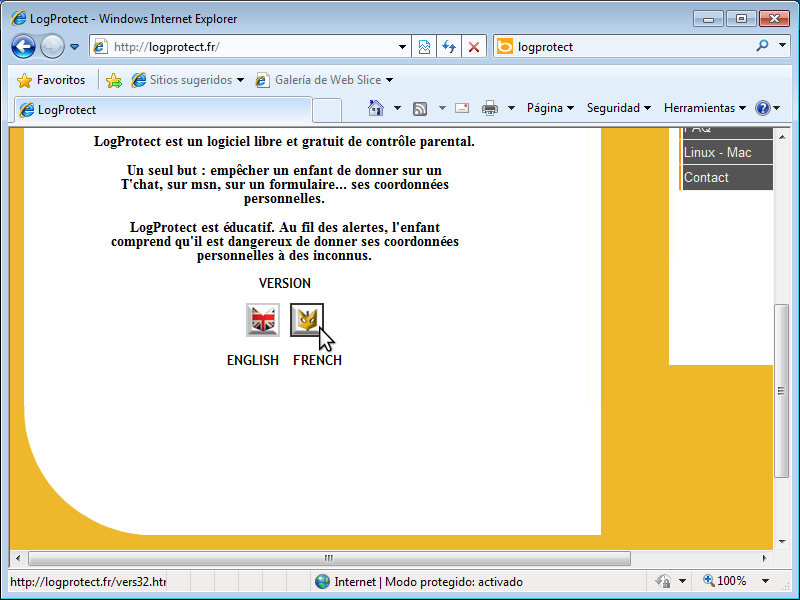Open the Linux - Mac sidebar link
Image resolution: width=800 pixels, height=600 pixels.
tap(727, 153)
